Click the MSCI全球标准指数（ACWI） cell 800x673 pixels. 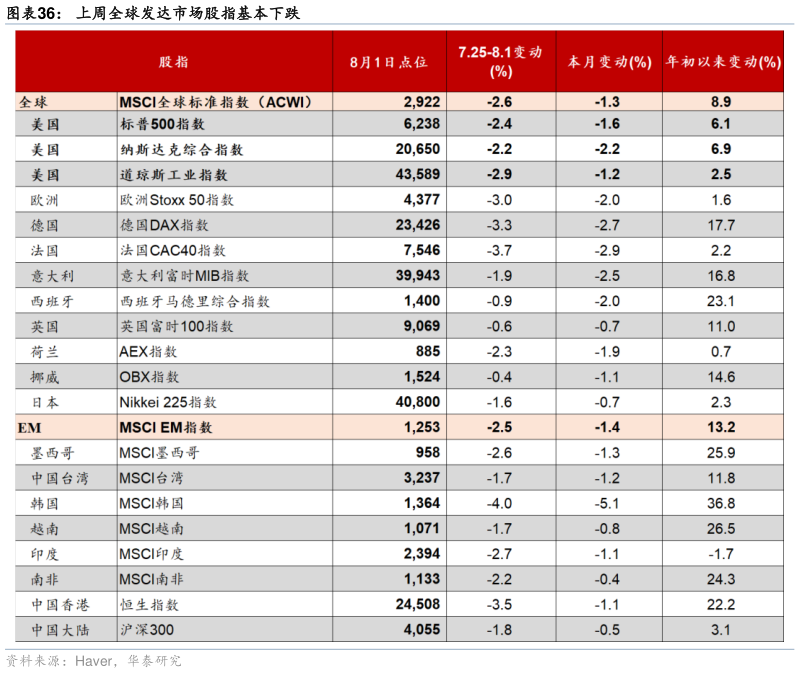point(205,101)
